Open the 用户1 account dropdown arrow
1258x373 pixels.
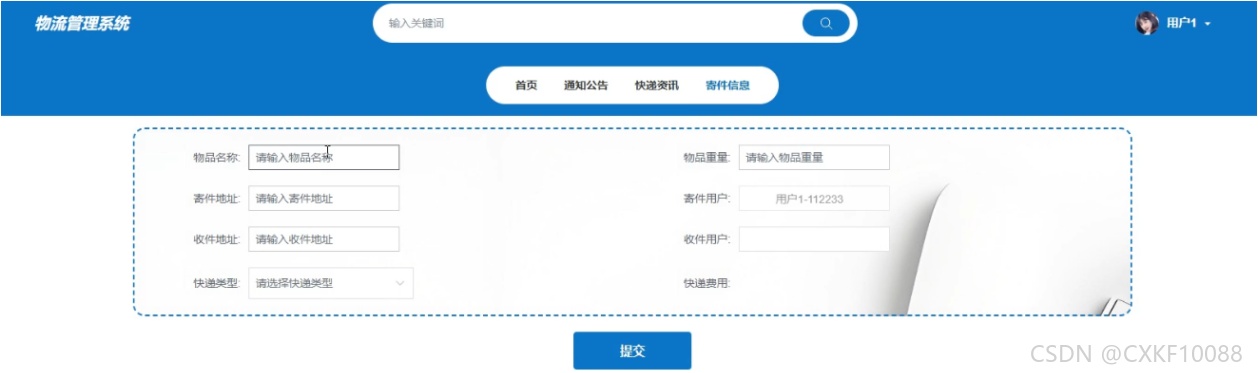tap(1208, 24)
